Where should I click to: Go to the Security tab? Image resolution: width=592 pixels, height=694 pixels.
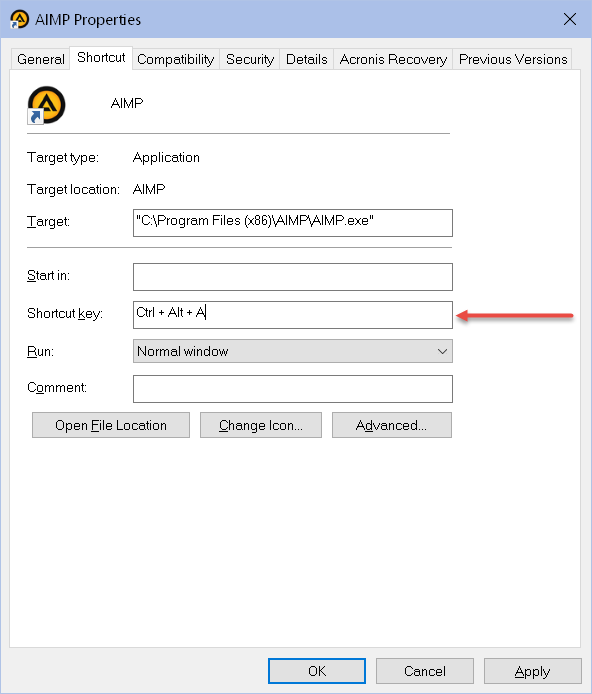250,59
